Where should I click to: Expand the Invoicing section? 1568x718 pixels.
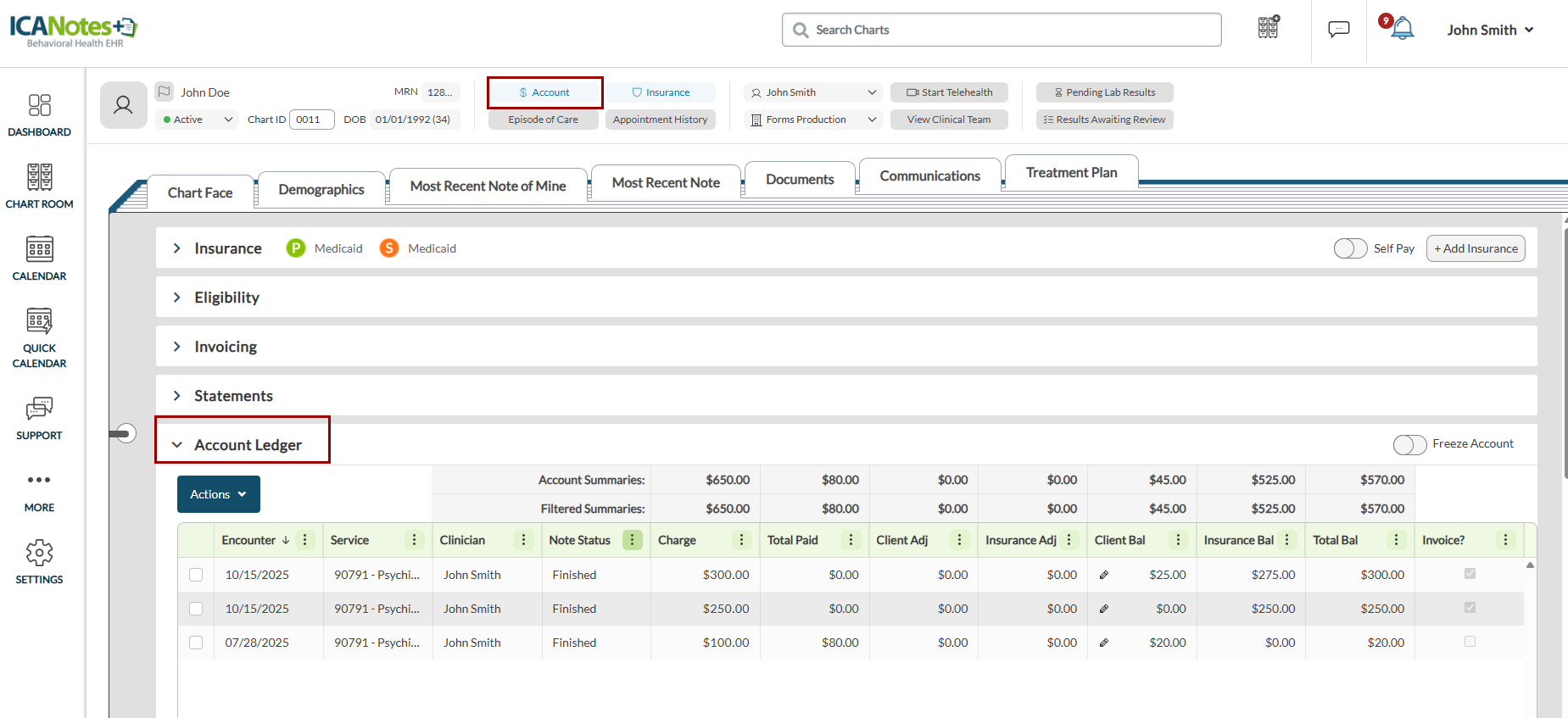(225, 347)
